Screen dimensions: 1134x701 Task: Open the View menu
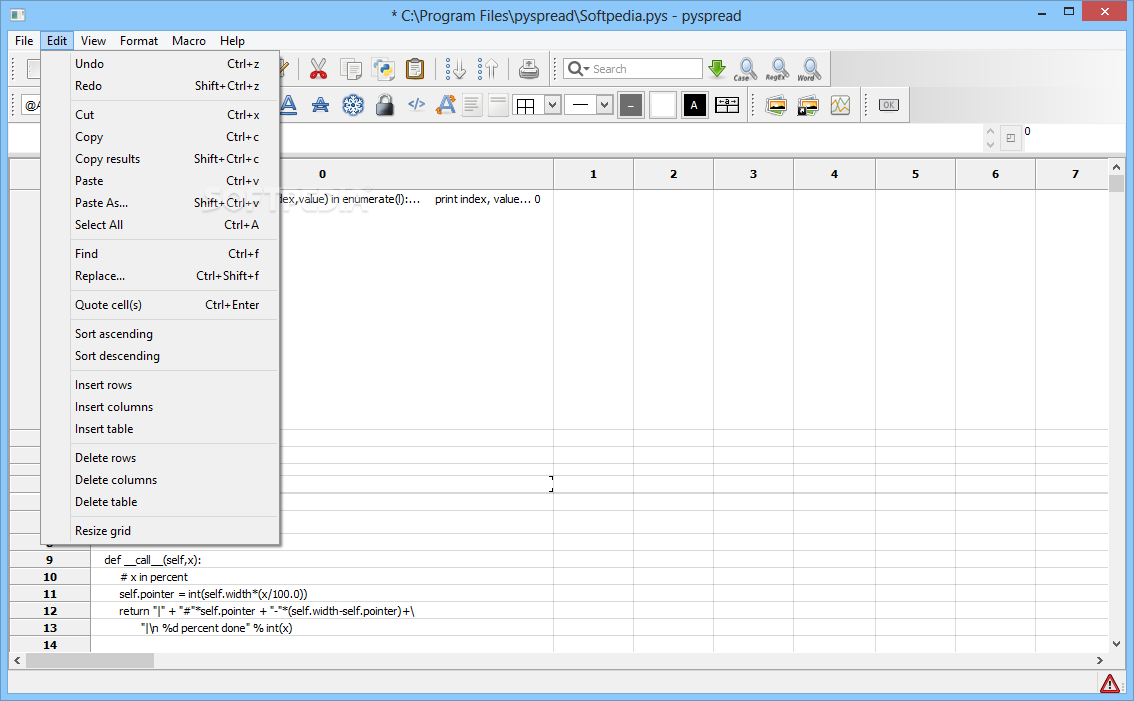(x=93, y=41)
